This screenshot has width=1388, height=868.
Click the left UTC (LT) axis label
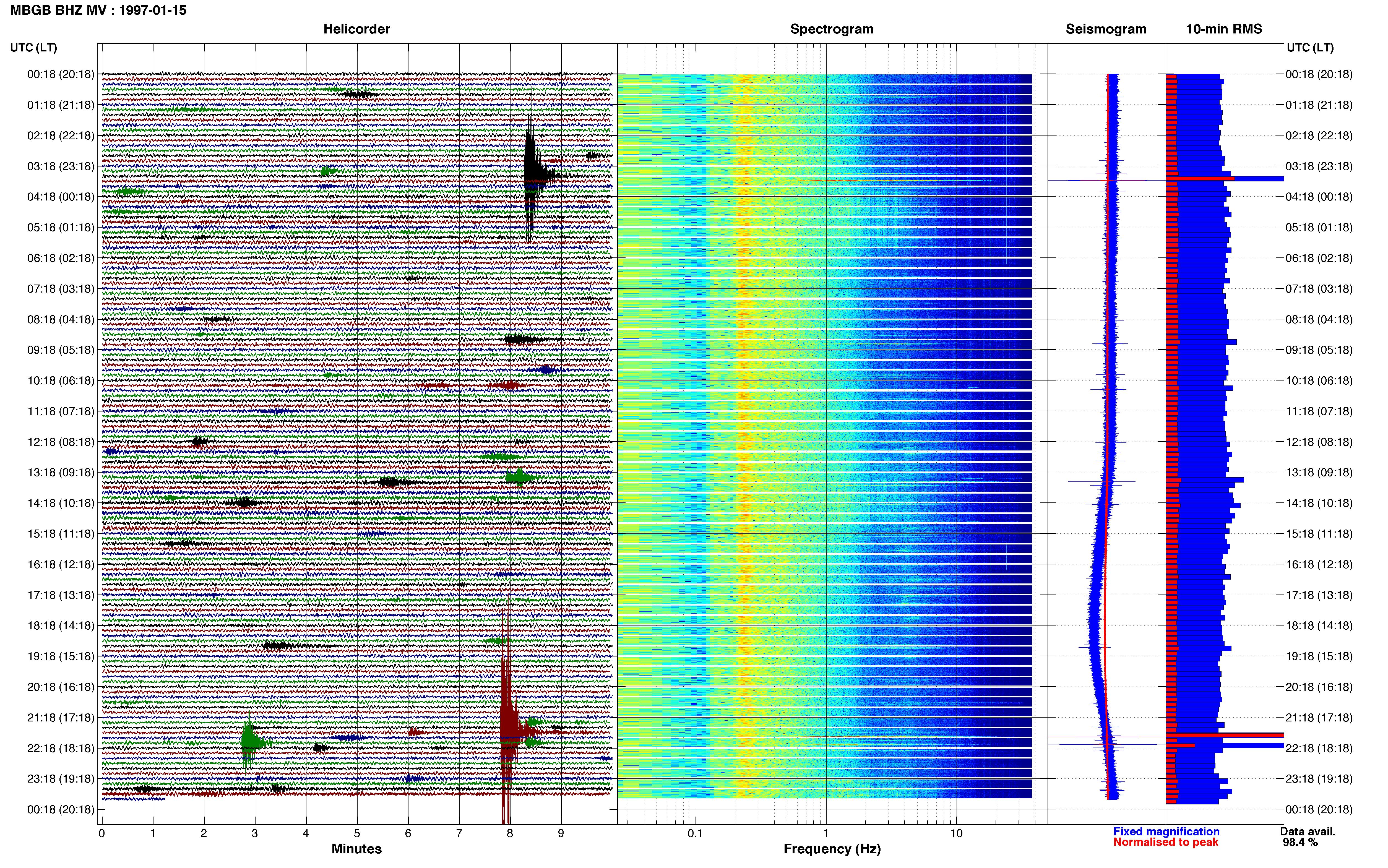click(33, 48)
